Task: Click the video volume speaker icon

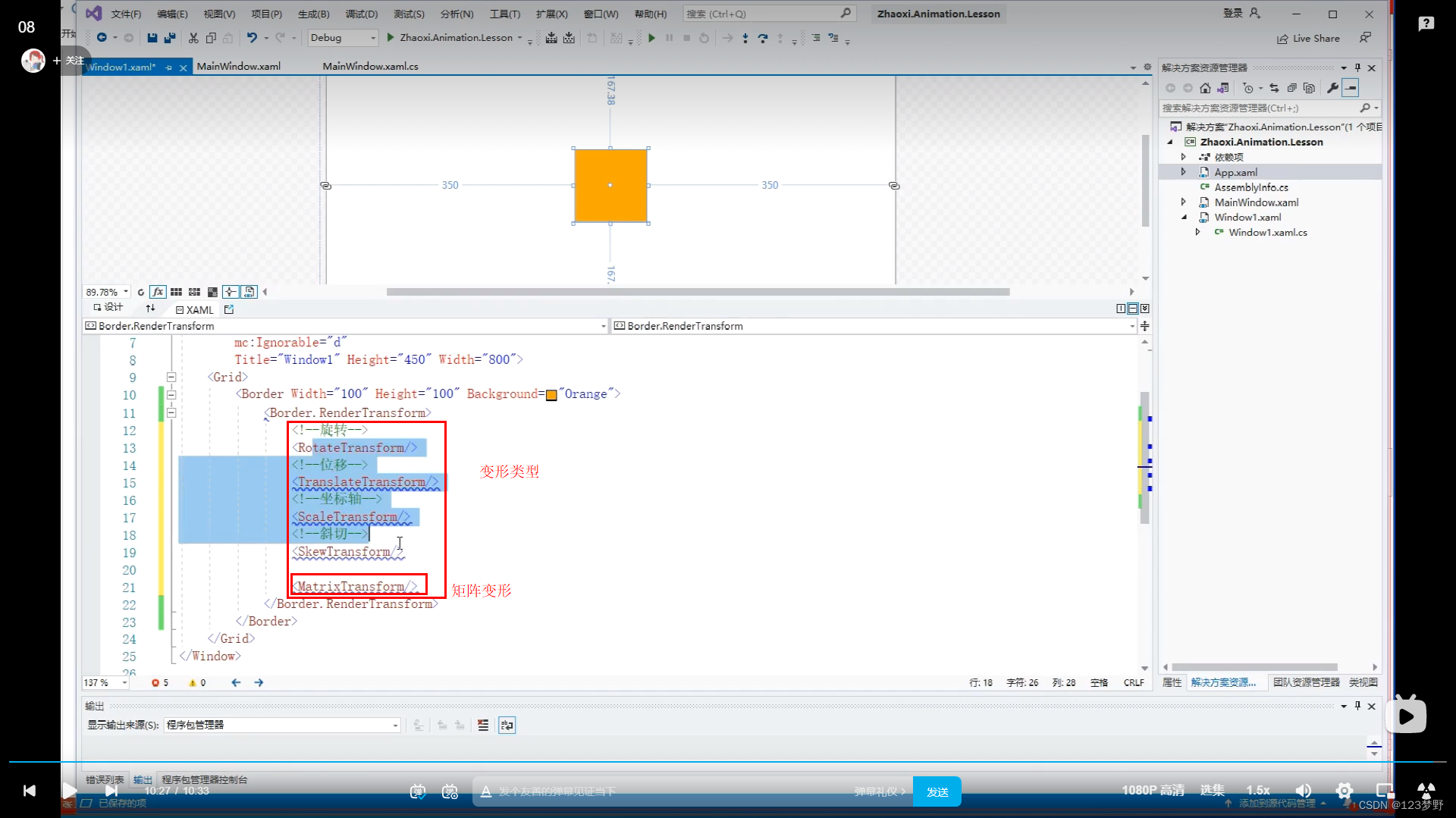Action: tap(1303, 791)
